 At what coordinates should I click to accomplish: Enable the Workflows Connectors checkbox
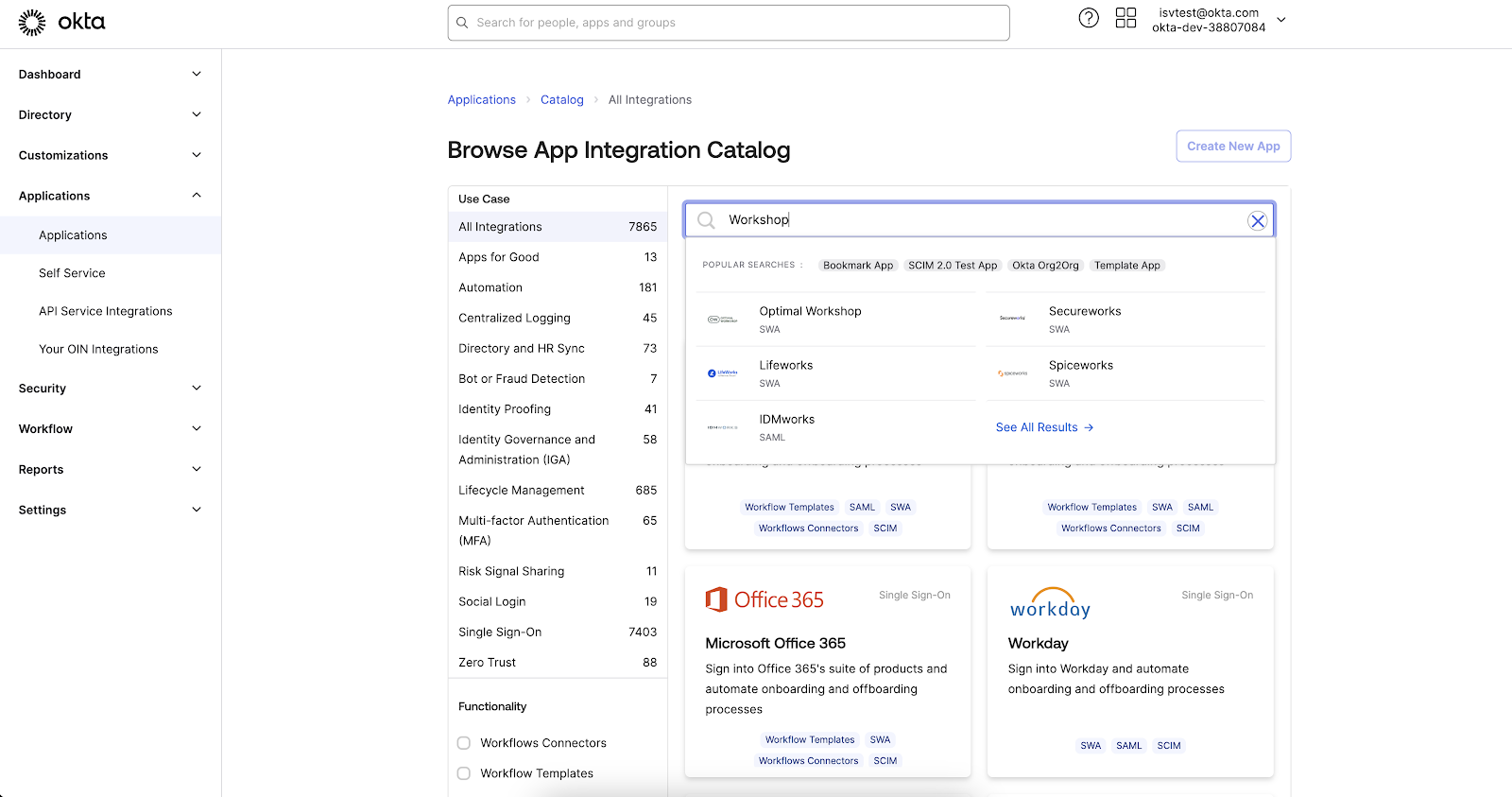point(464,743)
